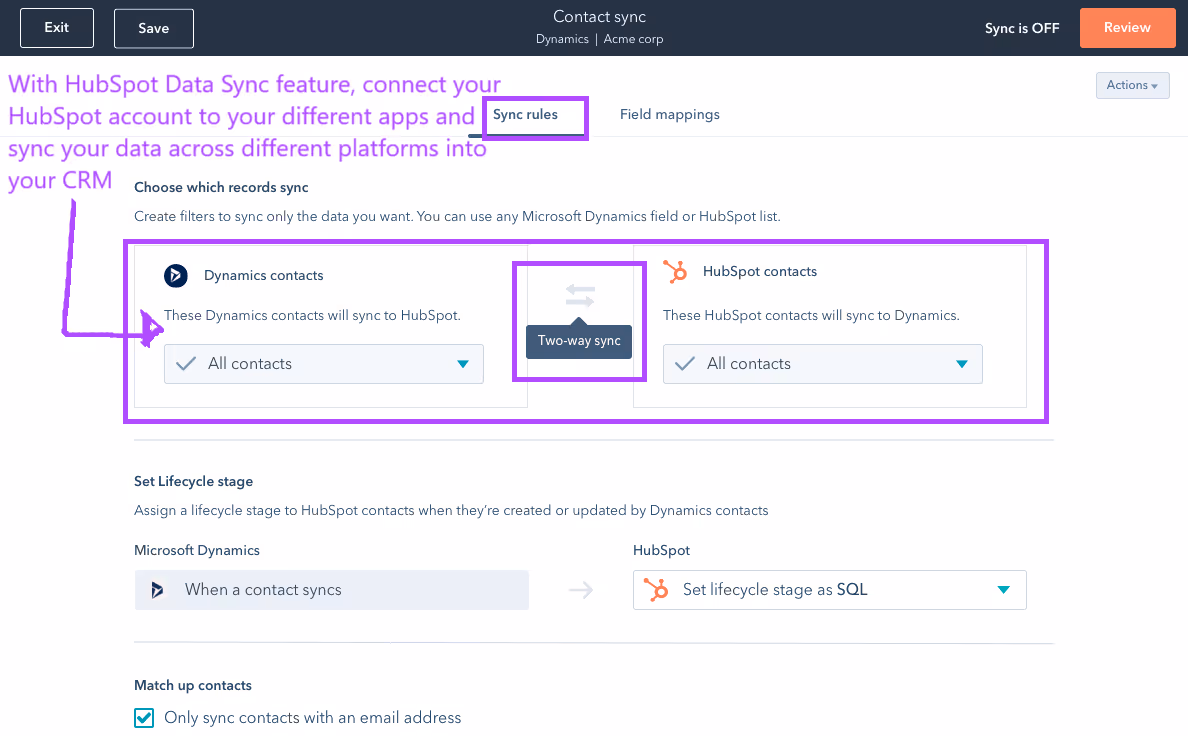Click the Dynamics logo beside Dynamics contacts
Viewport: 1188px width, 736px height.
coord(176,275)
